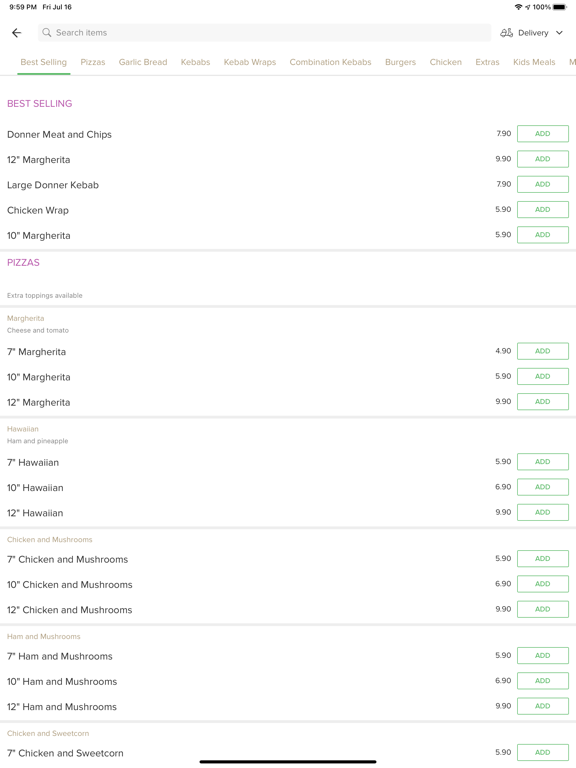Image resolution: width=576 pixels, height=768 pixels.
Task: Click the search magnifier icon
Action: coord(47,32)
